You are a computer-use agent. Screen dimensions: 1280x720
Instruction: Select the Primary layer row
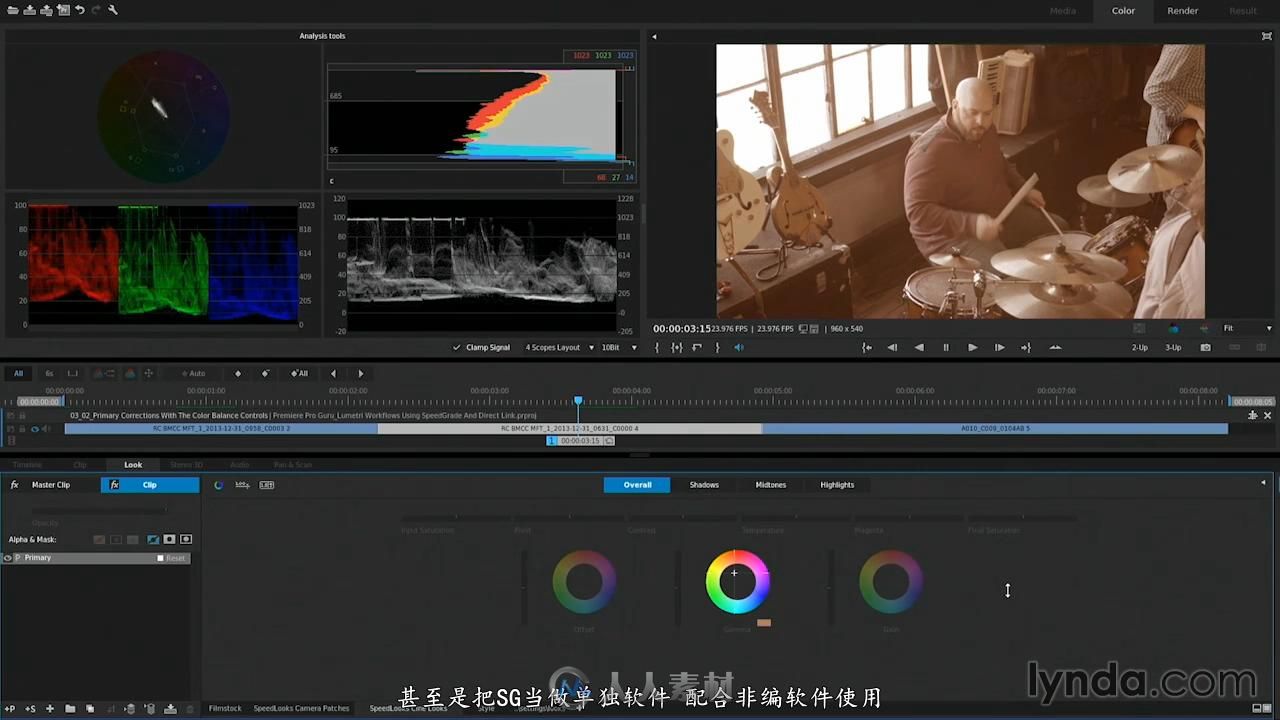pos(96,558)
